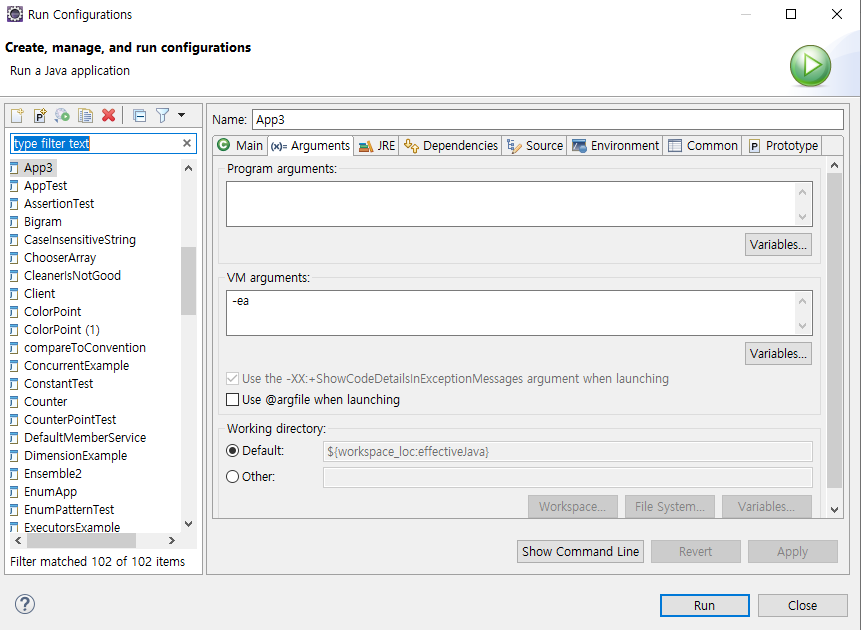This screenshot has width=861, height=630.
Task: Click the Export launch configuration icon
Action: (x=62, y=115)
